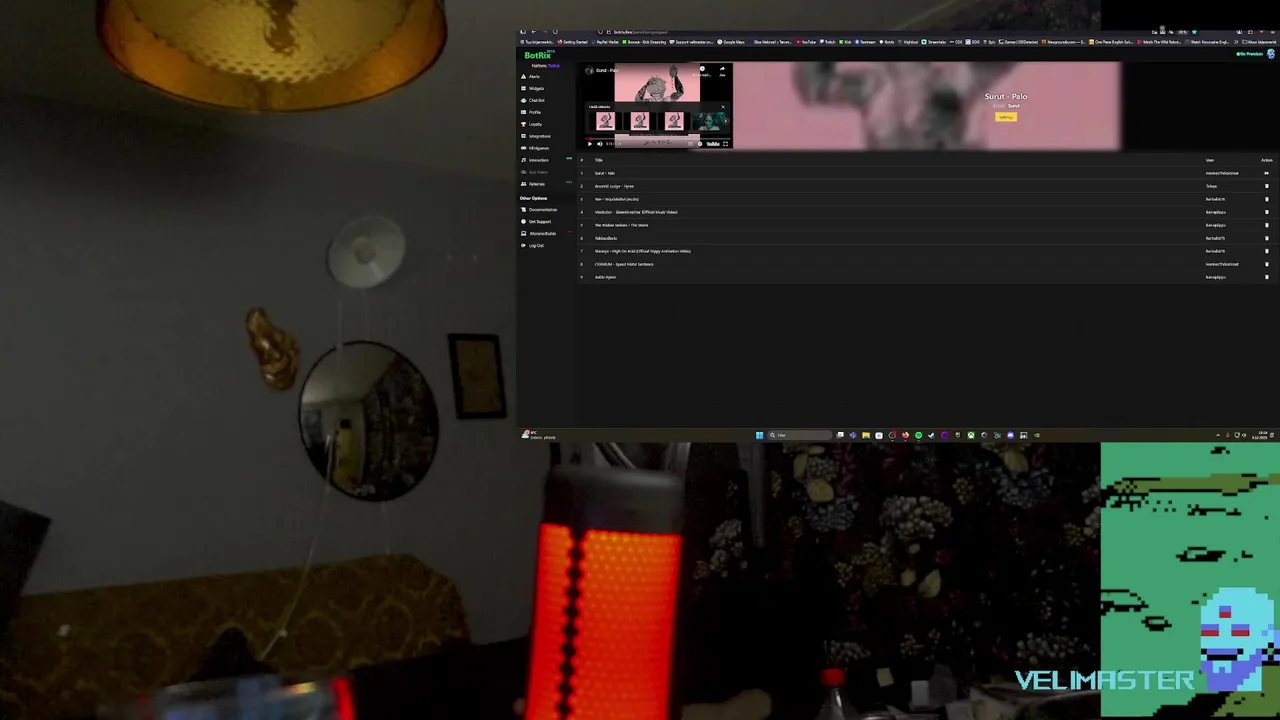Screen dimensions: 1280x720
Task: Open Integrations sidebar item
Action: coord(536,136)
